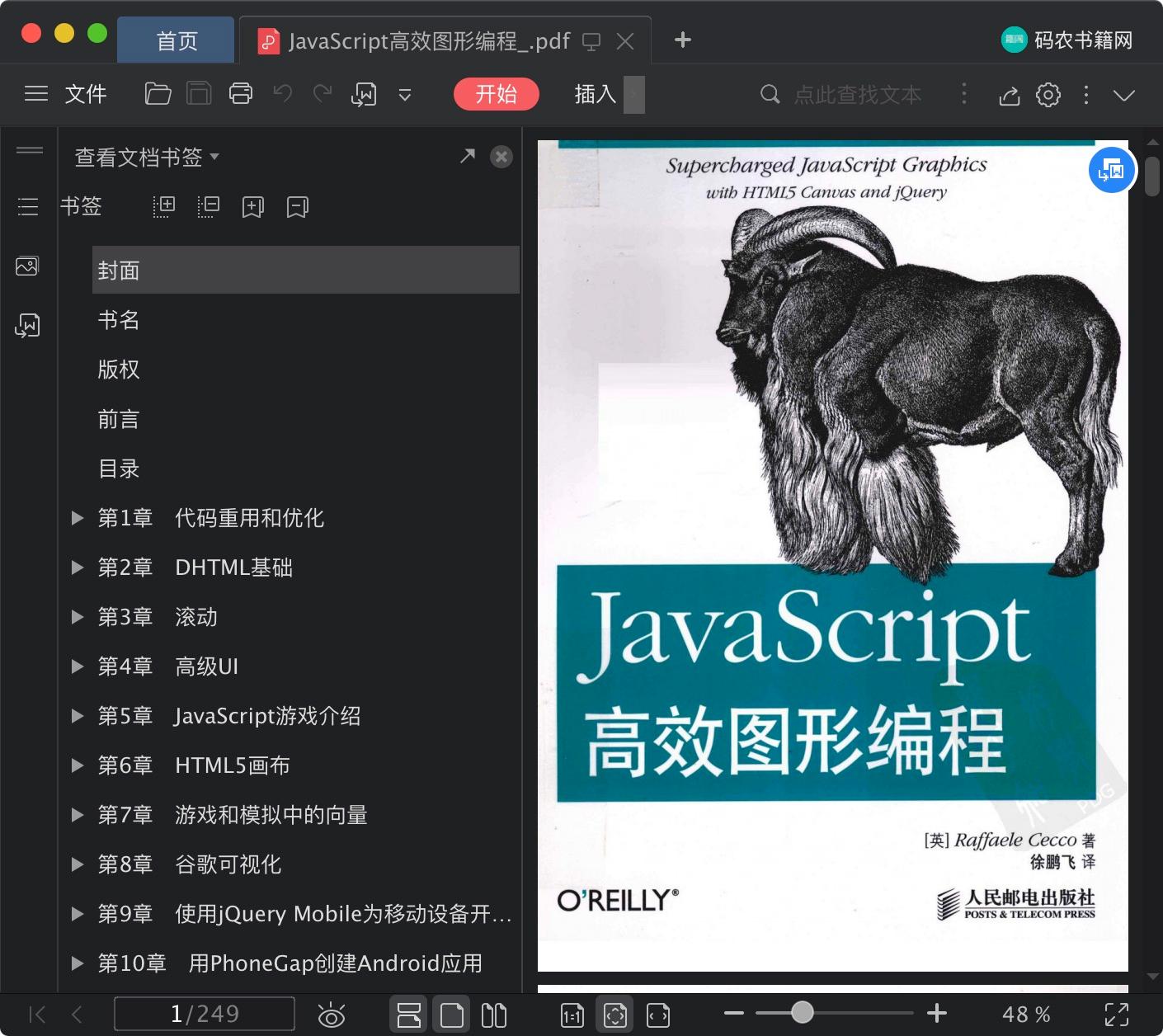Expand 第2章 DHTML基础
The image size is (1163, 1036).
pyautogui.click(x=78, y=567)
